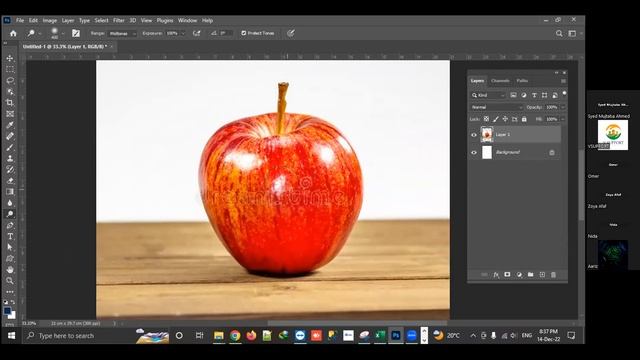Create new fill or adjustment layer icon
This screenshot has width=640, height=360.
pos(519,275)
